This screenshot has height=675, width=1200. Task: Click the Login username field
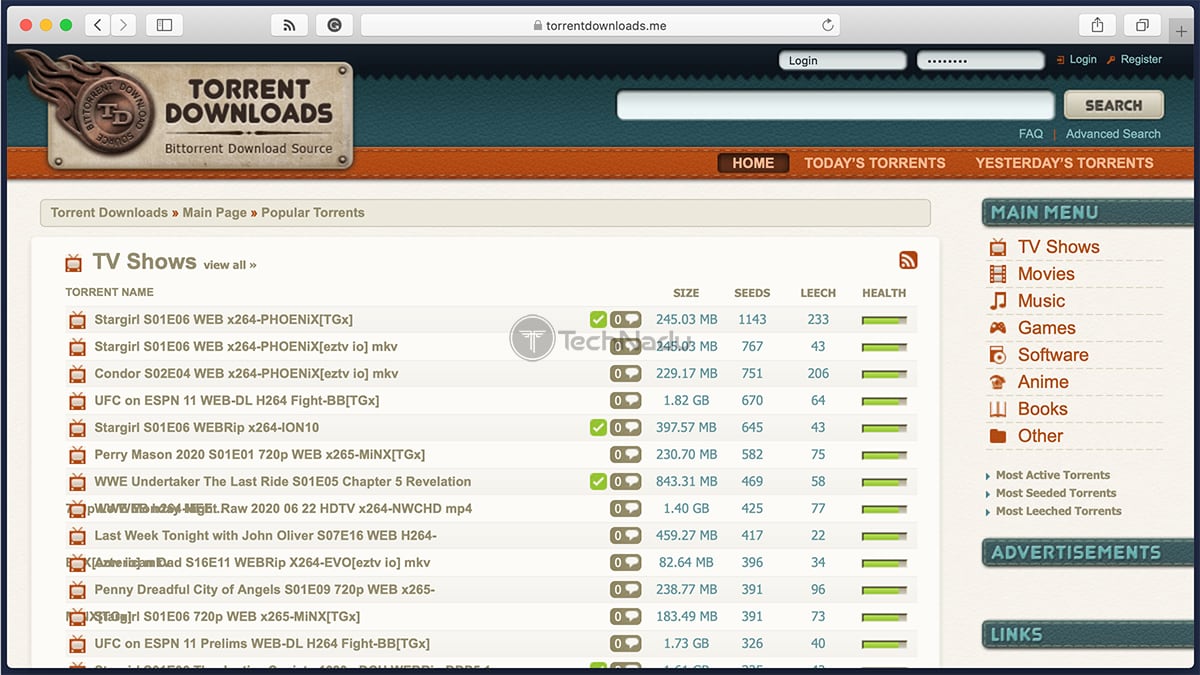(x=842, y=60)
